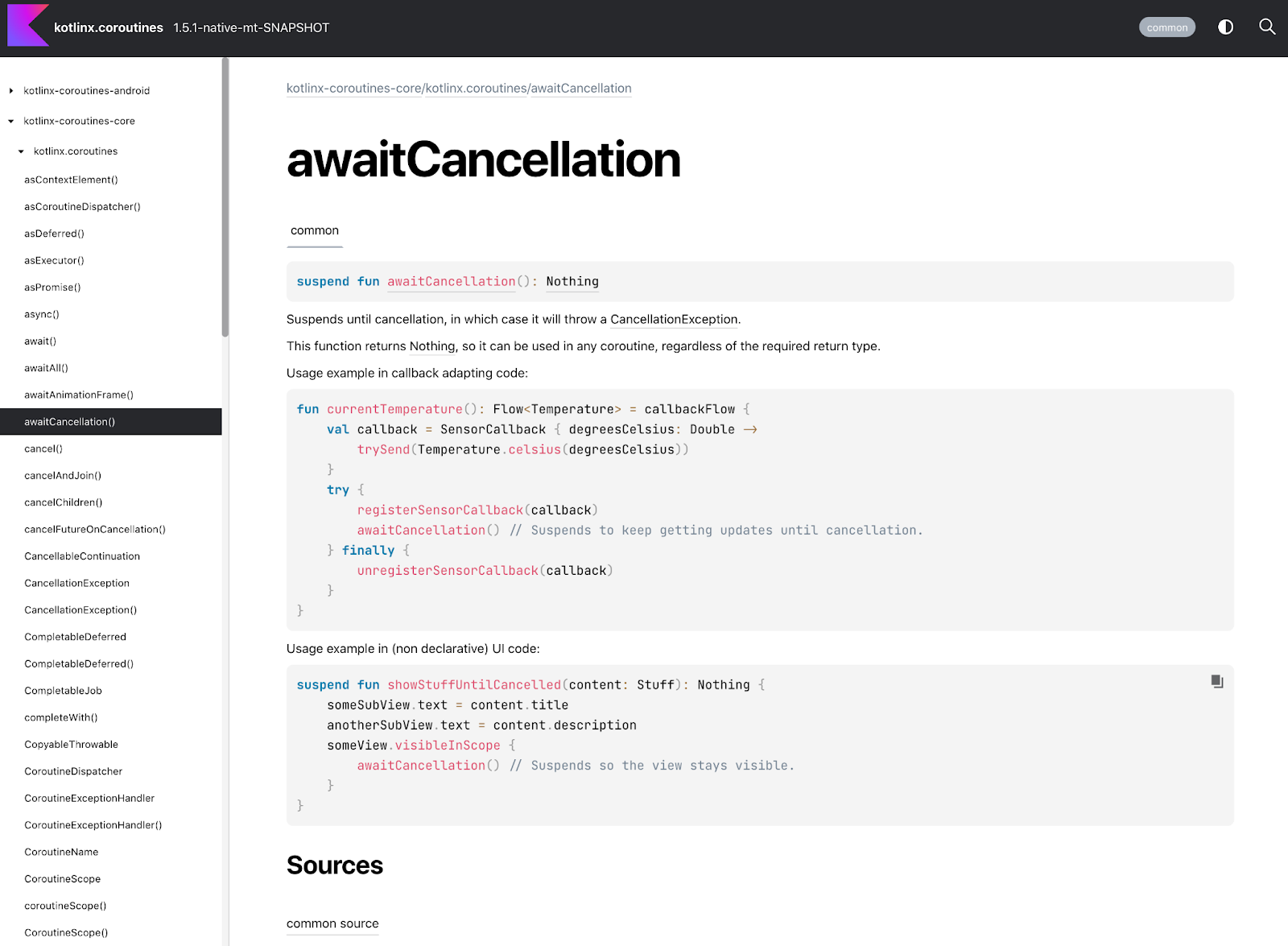Expand the kotlinx-coroutines-android tree node
1288x946 pixels.
pos(11,91)
